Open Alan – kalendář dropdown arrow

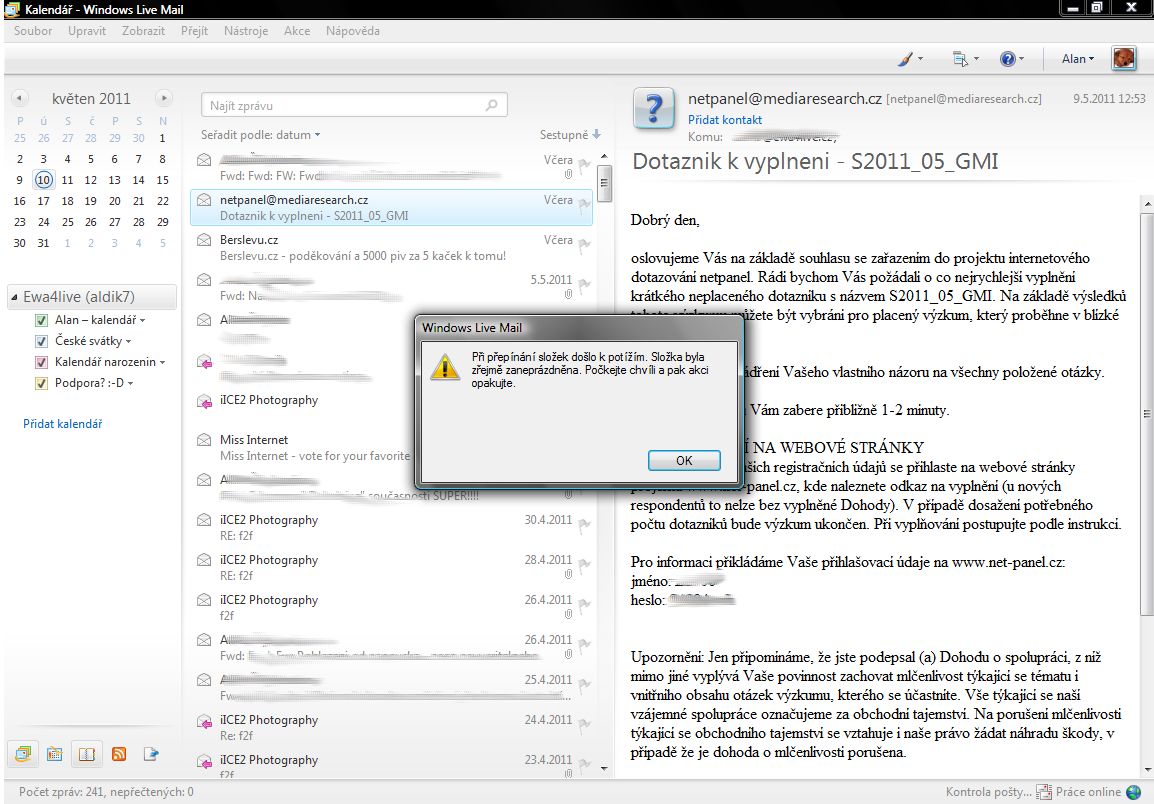click(x=143, y=320)
